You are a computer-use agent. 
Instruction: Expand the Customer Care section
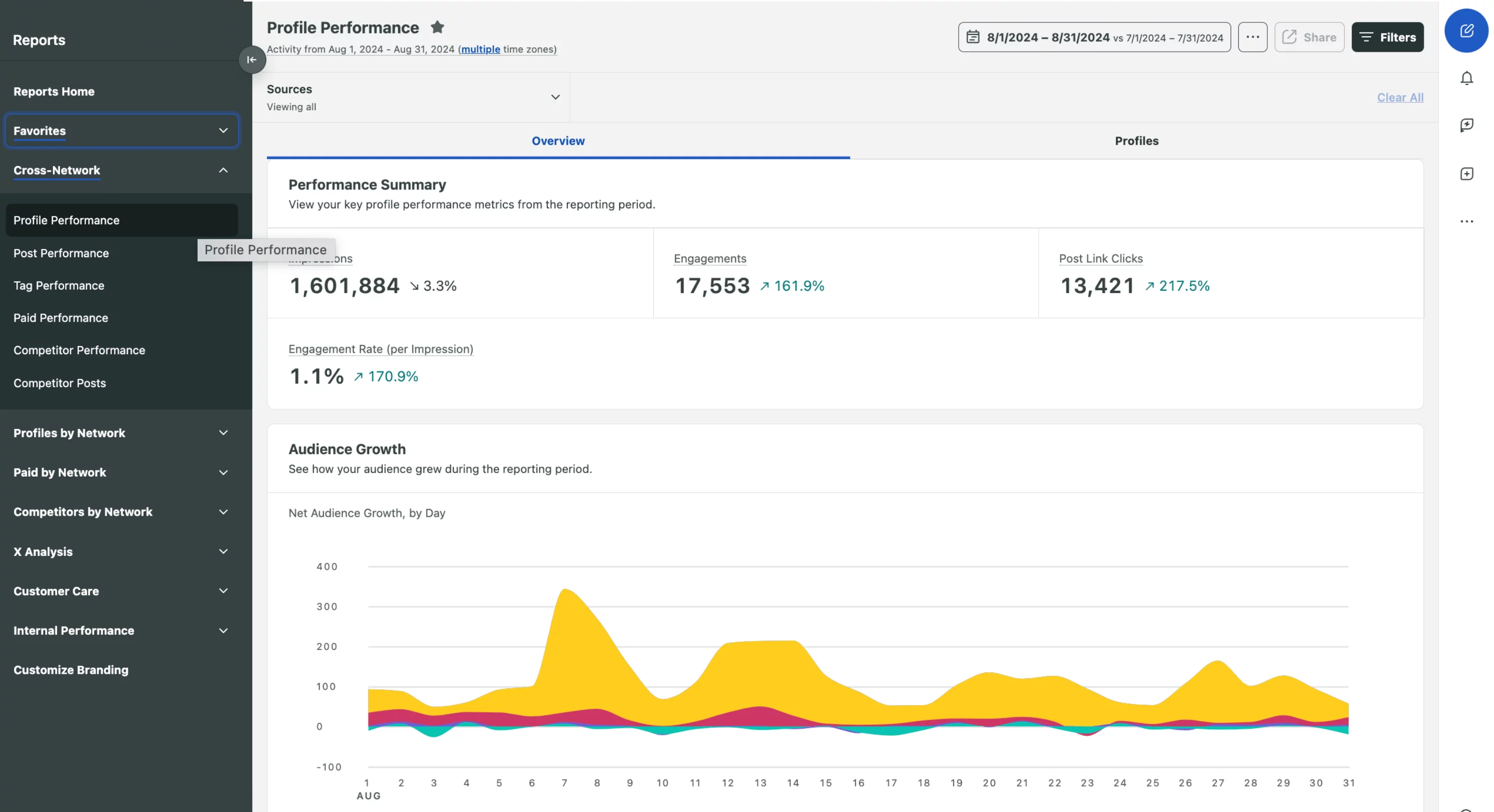(122, 591)
